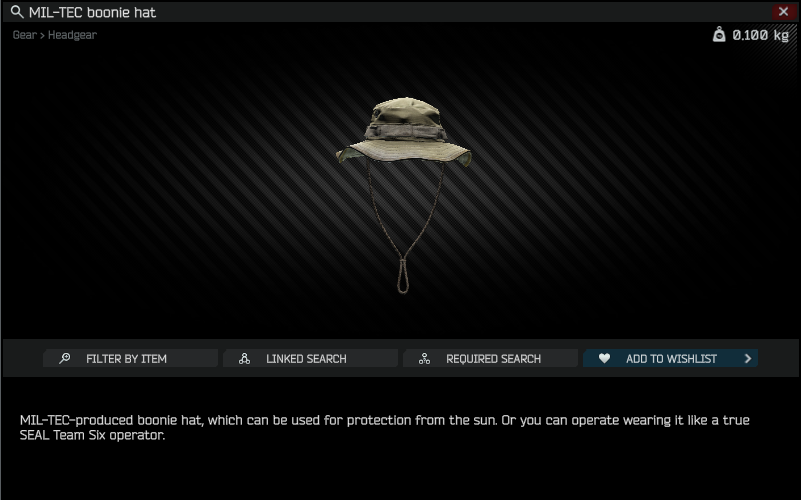The height and width of the screenshot is (500, 801).
Task: Open the Gear breadcrumb category
Action: point(25,35)
